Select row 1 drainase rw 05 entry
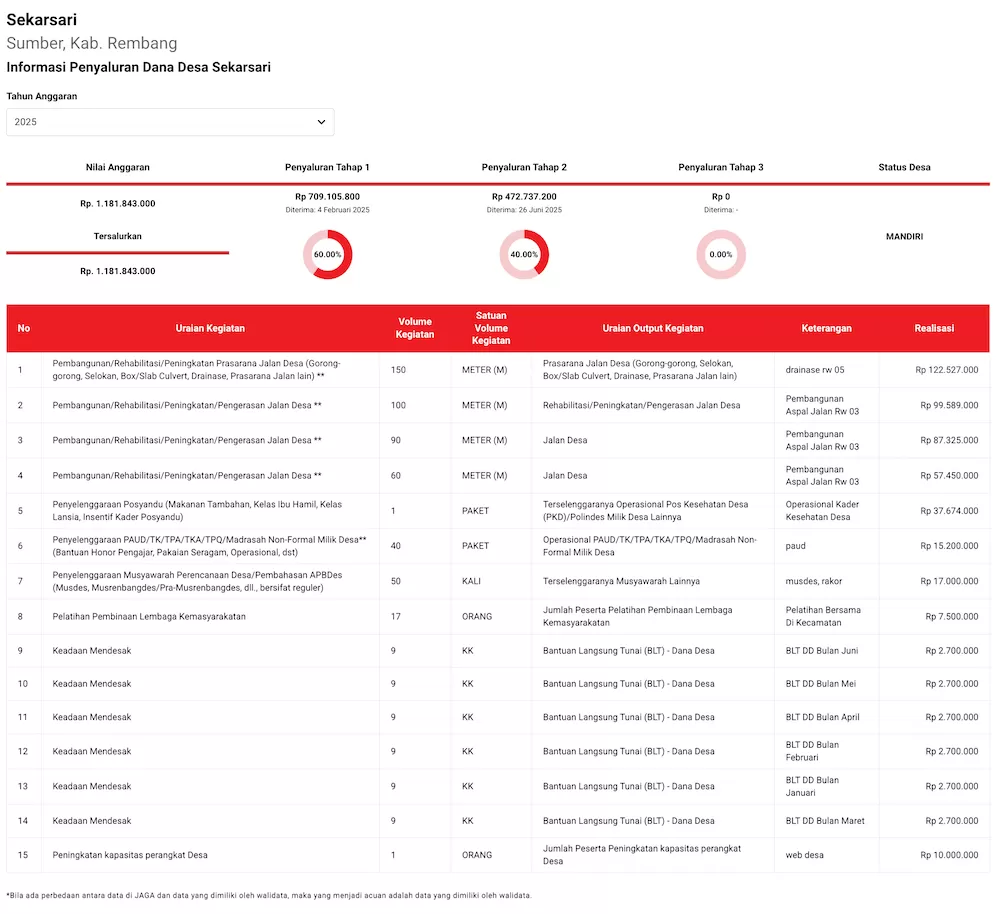This screenshot has height=914, width=1000. (814, 370)
